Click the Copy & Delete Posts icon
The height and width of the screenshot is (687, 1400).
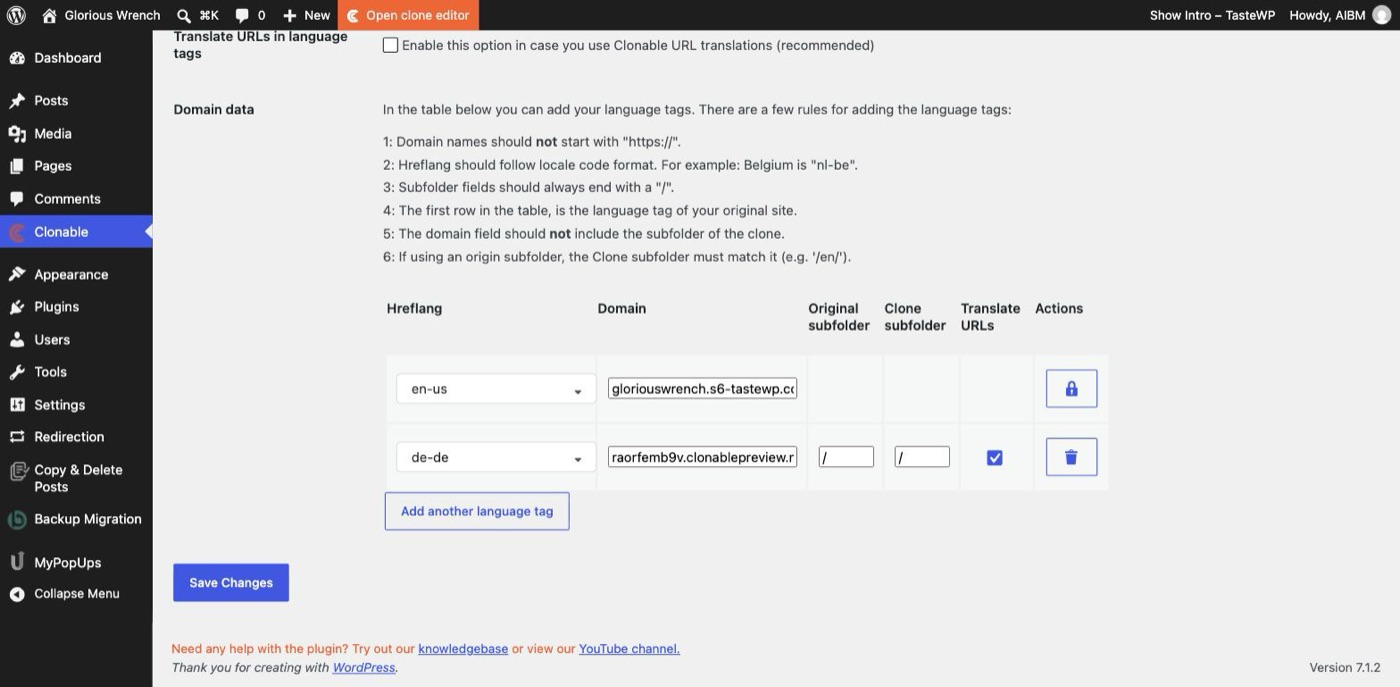pyautogui.click(x=17, y=470)
